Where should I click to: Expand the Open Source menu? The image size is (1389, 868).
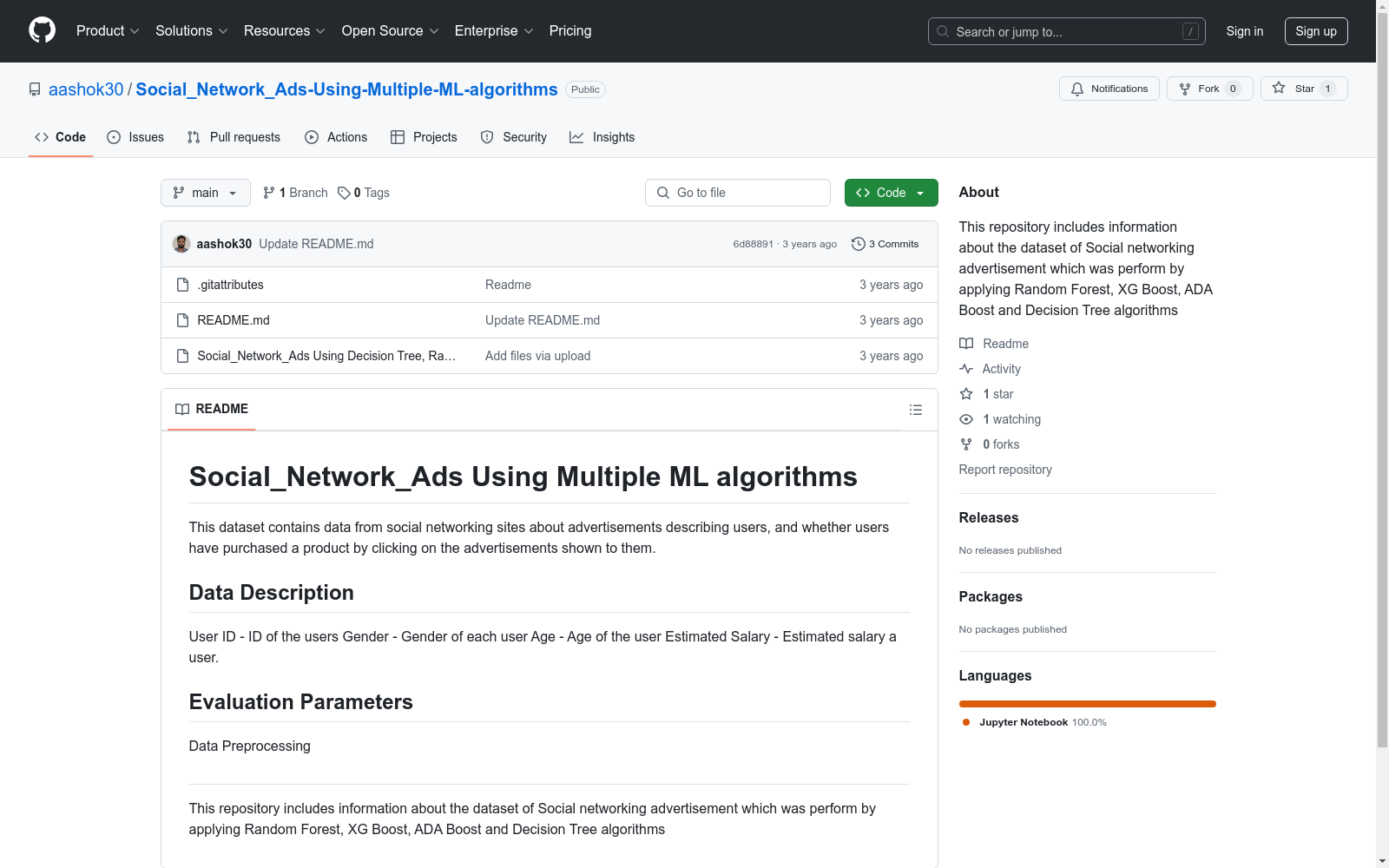coord(390,30)
